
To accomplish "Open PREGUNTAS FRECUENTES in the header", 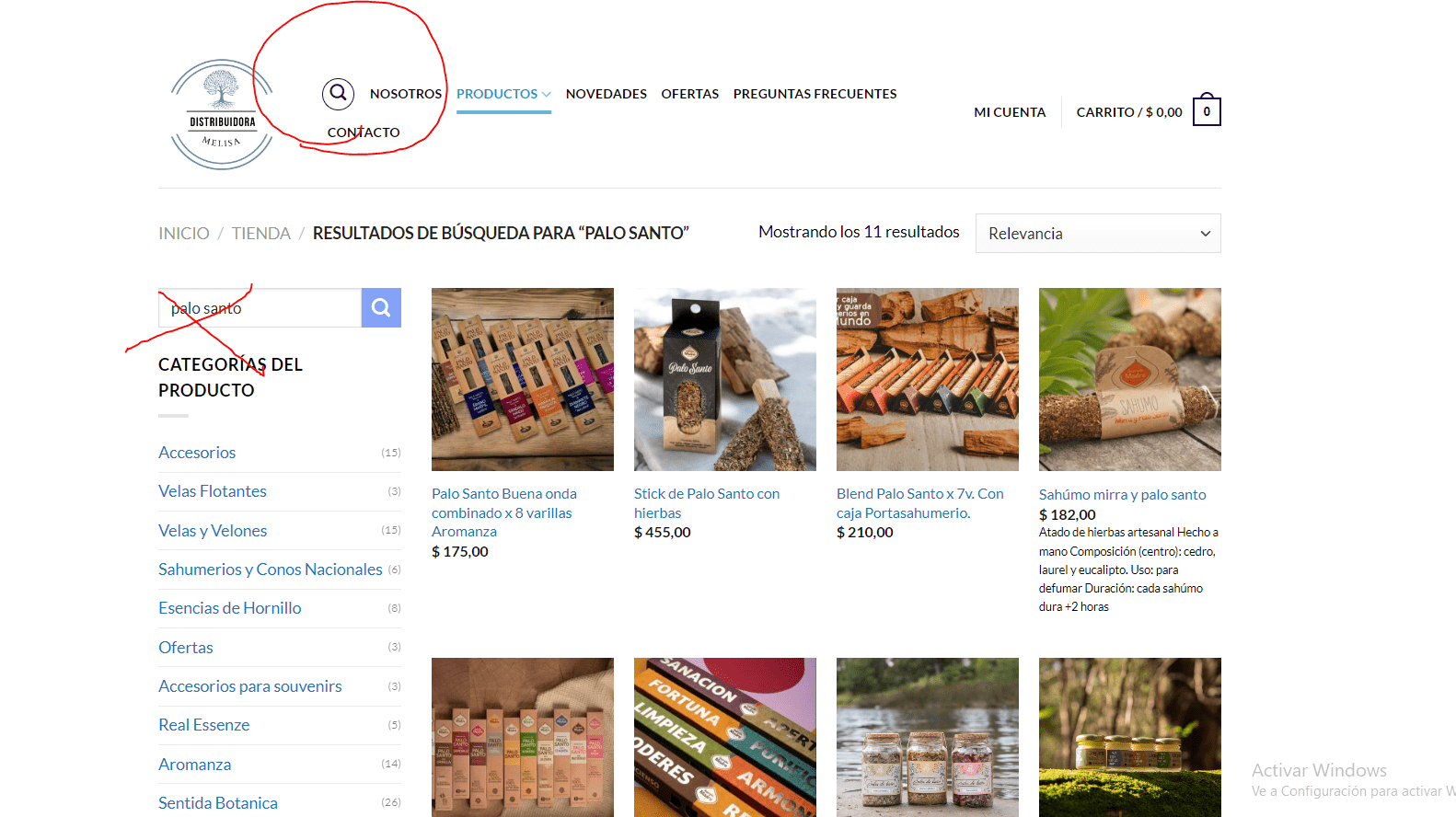I will [815, 94].
